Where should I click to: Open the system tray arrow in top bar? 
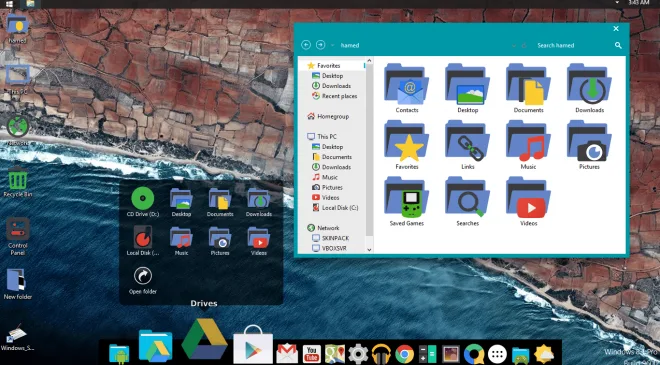(x=617, y=3)
